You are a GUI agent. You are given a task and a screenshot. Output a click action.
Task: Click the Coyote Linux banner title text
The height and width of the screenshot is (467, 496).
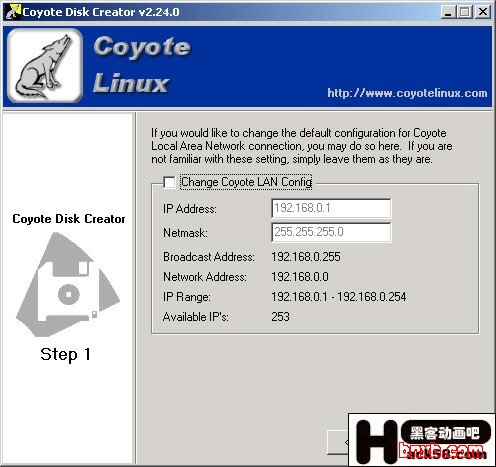pos(142,64)
